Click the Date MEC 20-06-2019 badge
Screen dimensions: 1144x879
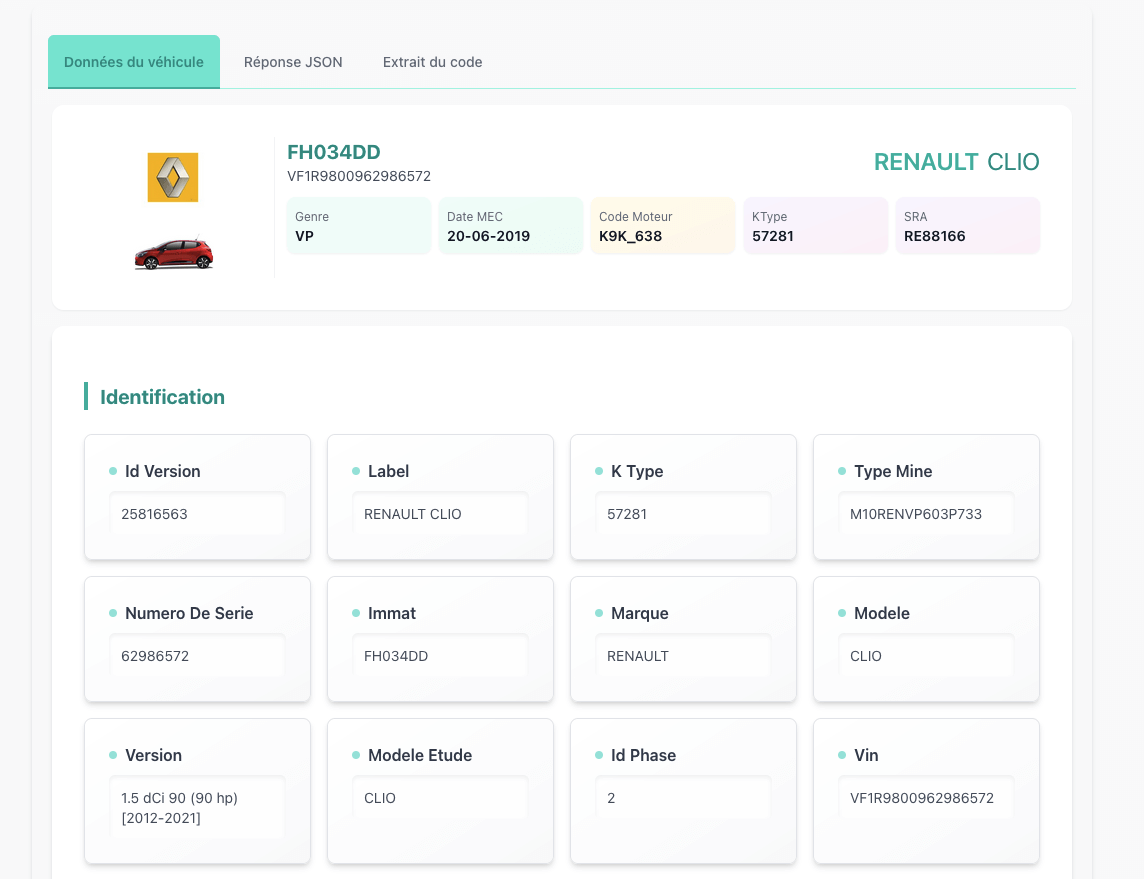510,226
